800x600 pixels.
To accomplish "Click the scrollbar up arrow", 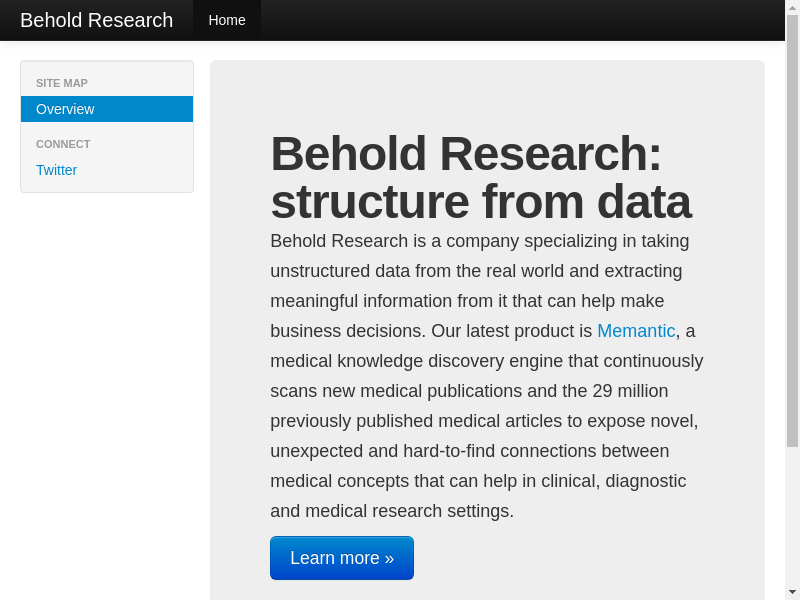I will [792, 7].
